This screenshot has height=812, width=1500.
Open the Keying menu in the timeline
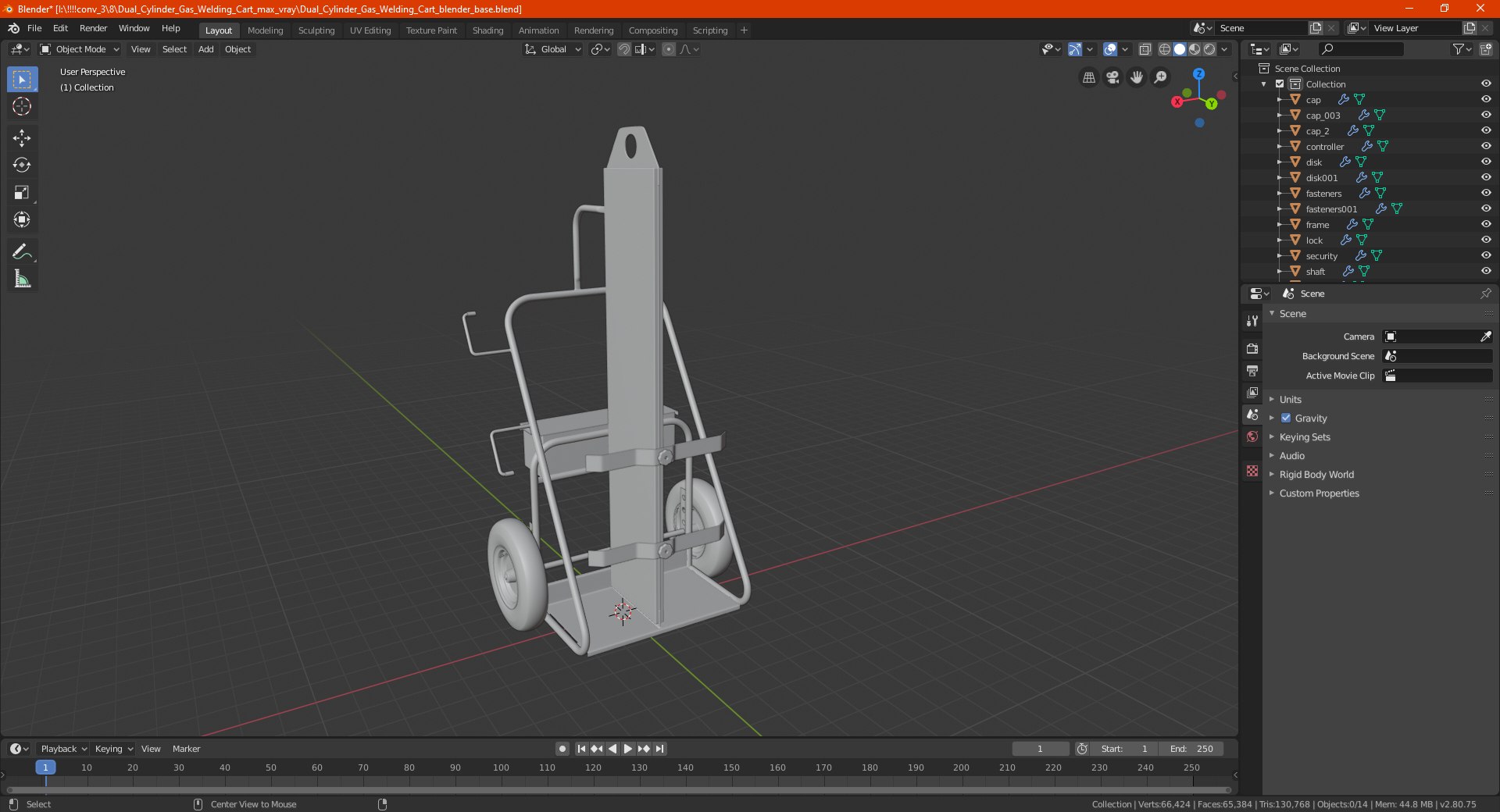pyautogui.click(x=113, y=749)
